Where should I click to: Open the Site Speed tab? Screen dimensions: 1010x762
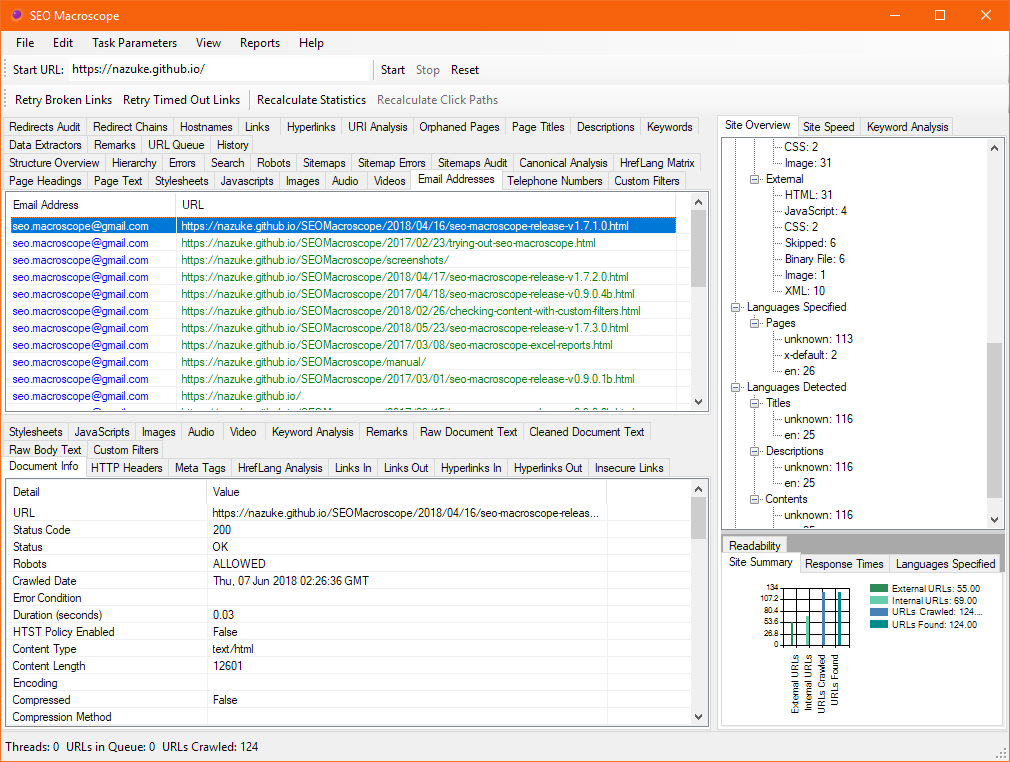pos(828,127)
